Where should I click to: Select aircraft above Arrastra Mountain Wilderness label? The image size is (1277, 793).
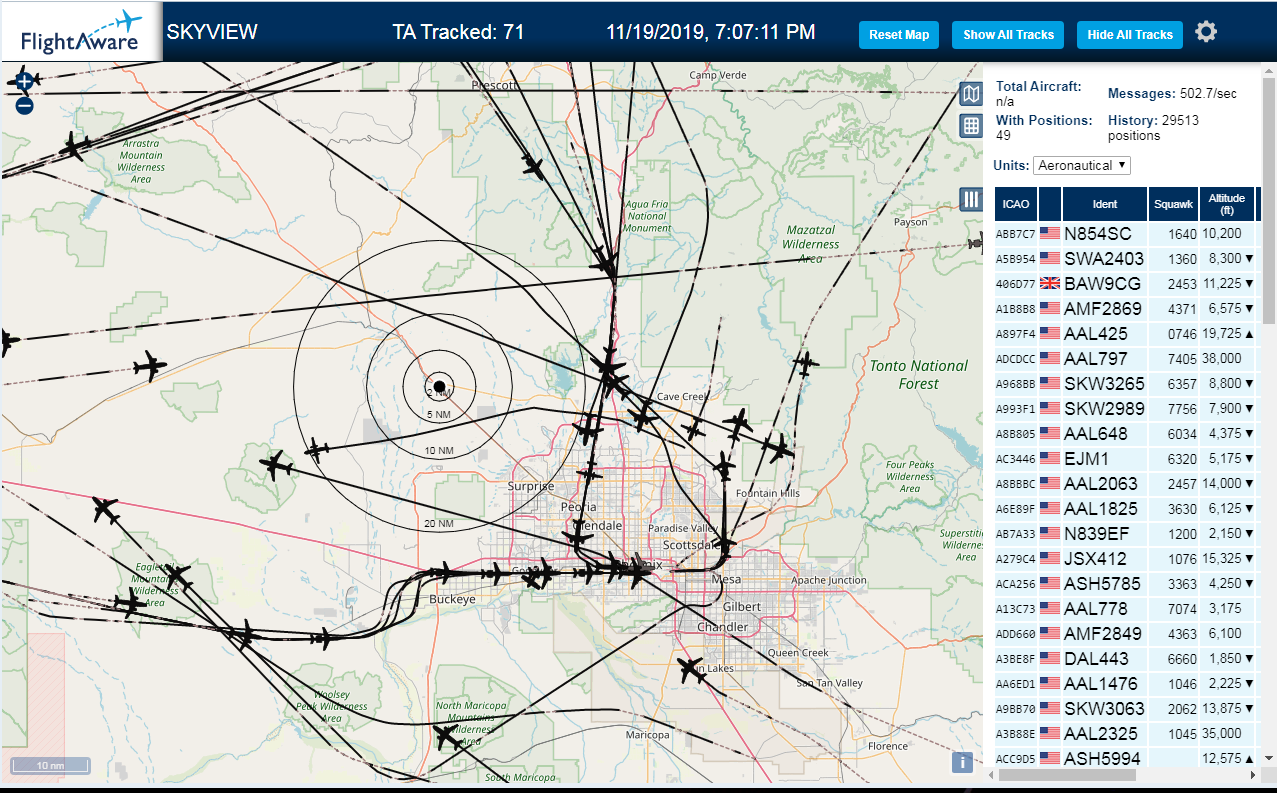tap(73, 147)
